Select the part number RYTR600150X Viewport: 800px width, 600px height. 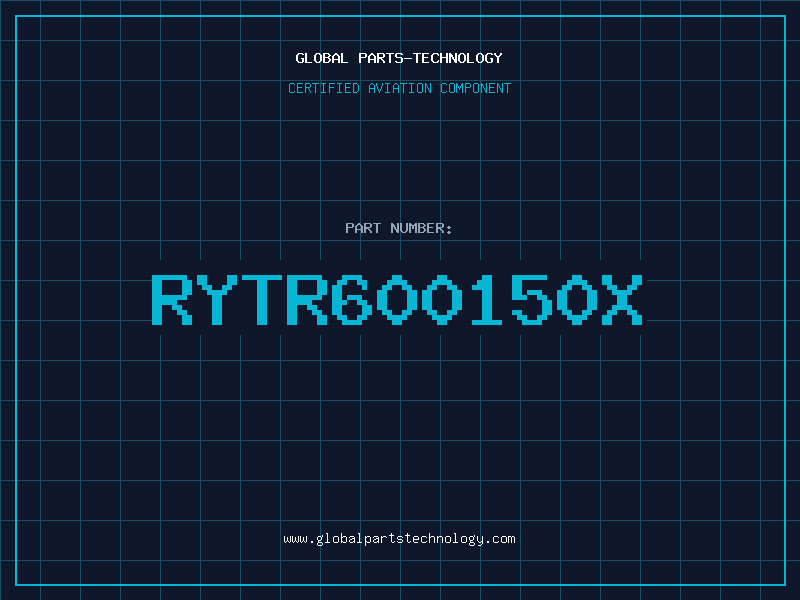(x=397, y=299)
